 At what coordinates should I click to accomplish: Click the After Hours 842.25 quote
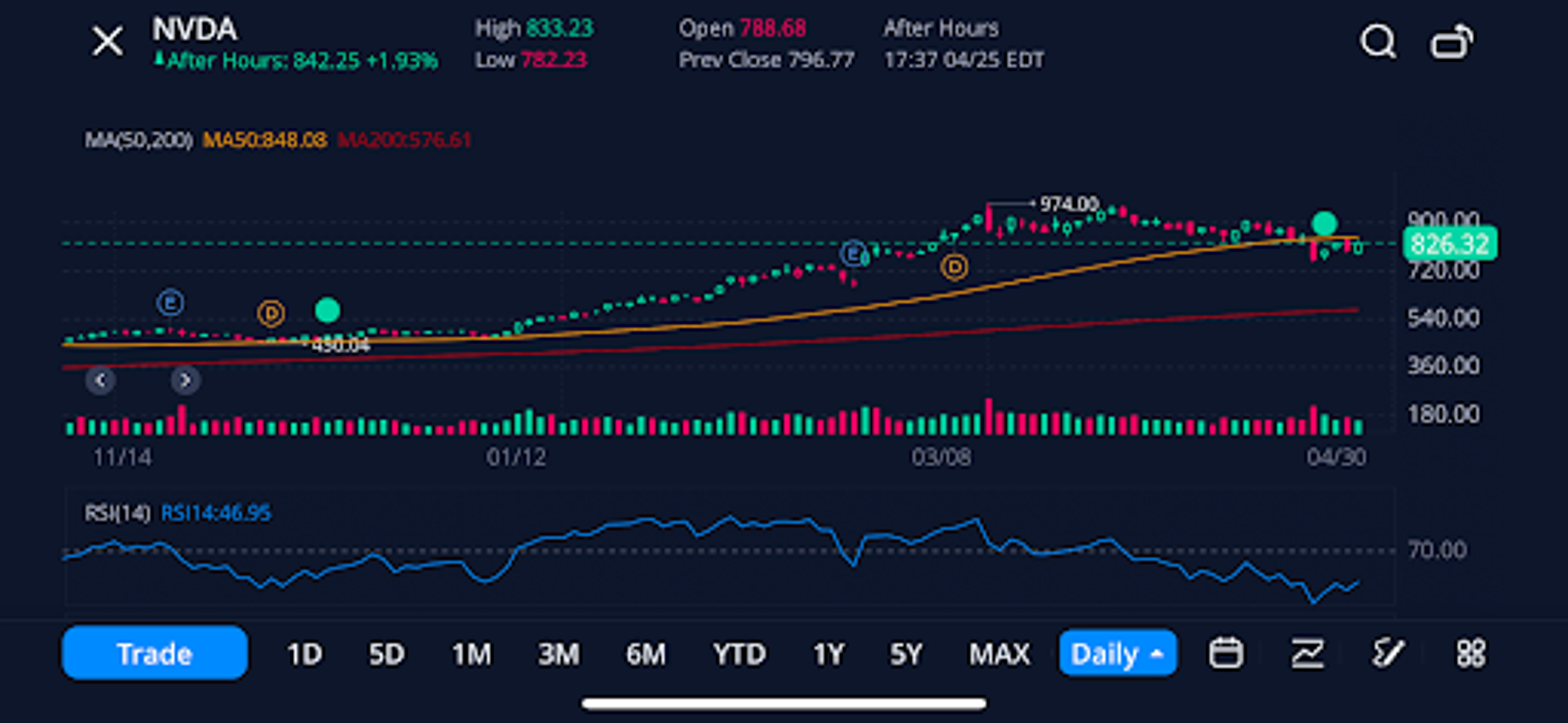(296, 60)
